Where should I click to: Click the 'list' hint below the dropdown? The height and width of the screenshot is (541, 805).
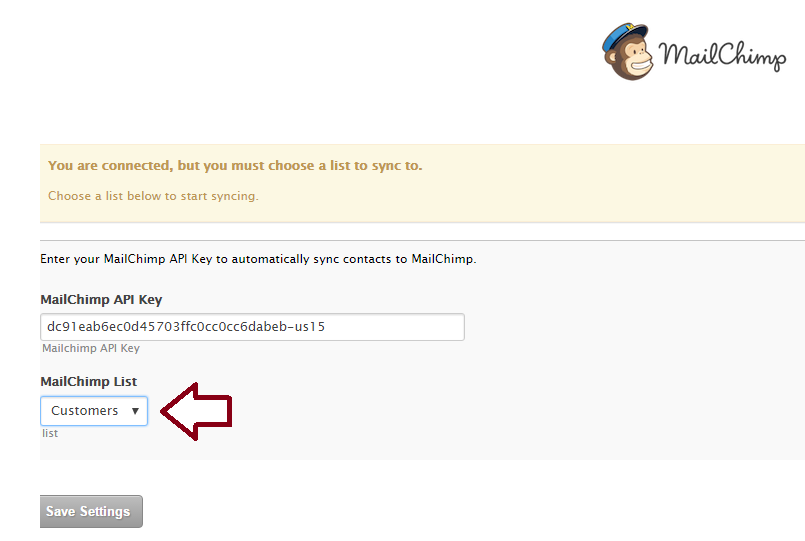[50, 433]
